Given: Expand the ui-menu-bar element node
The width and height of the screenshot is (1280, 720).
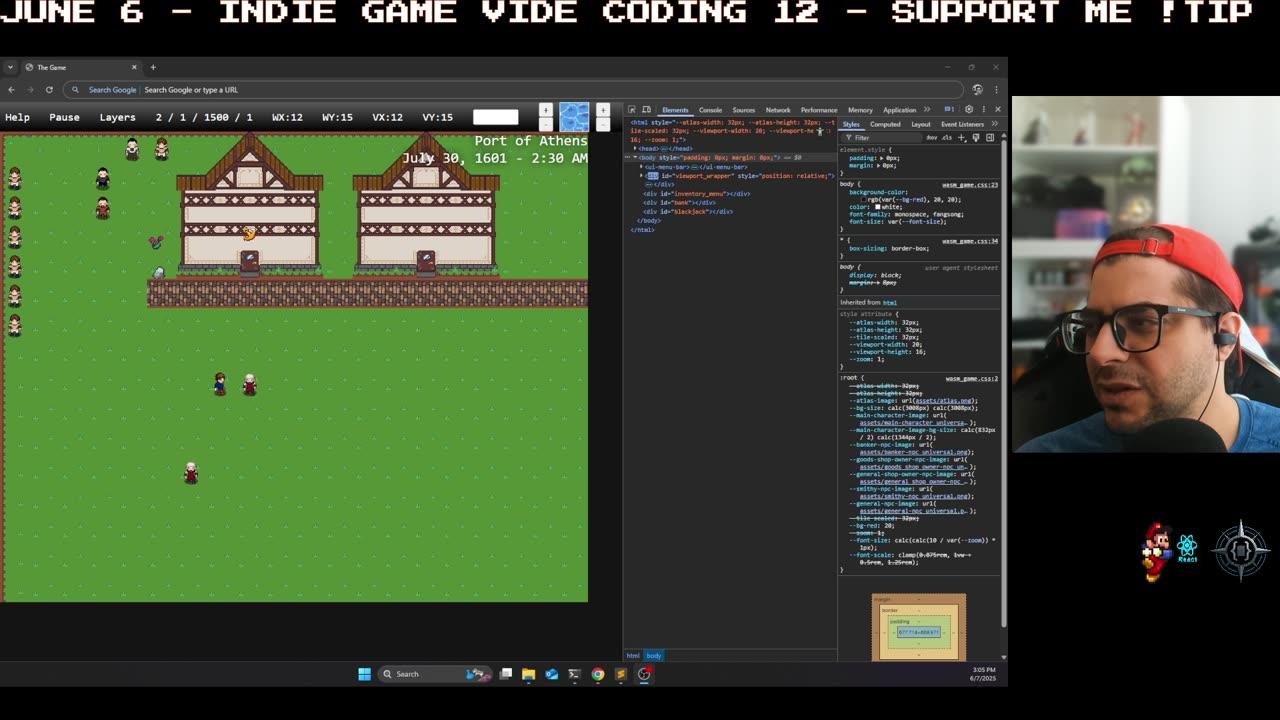Looking at the screenshot, I should pyautogui.click(x=641, y=167).
